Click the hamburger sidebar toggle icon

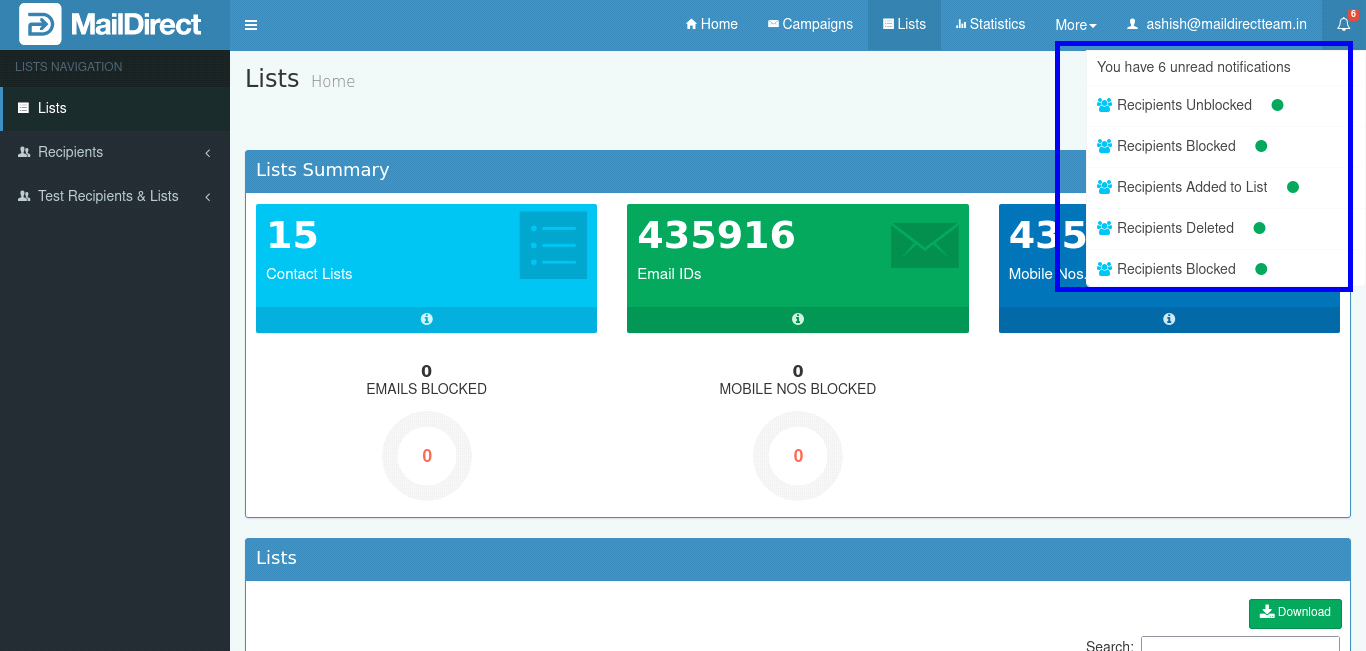pos(251,25)
